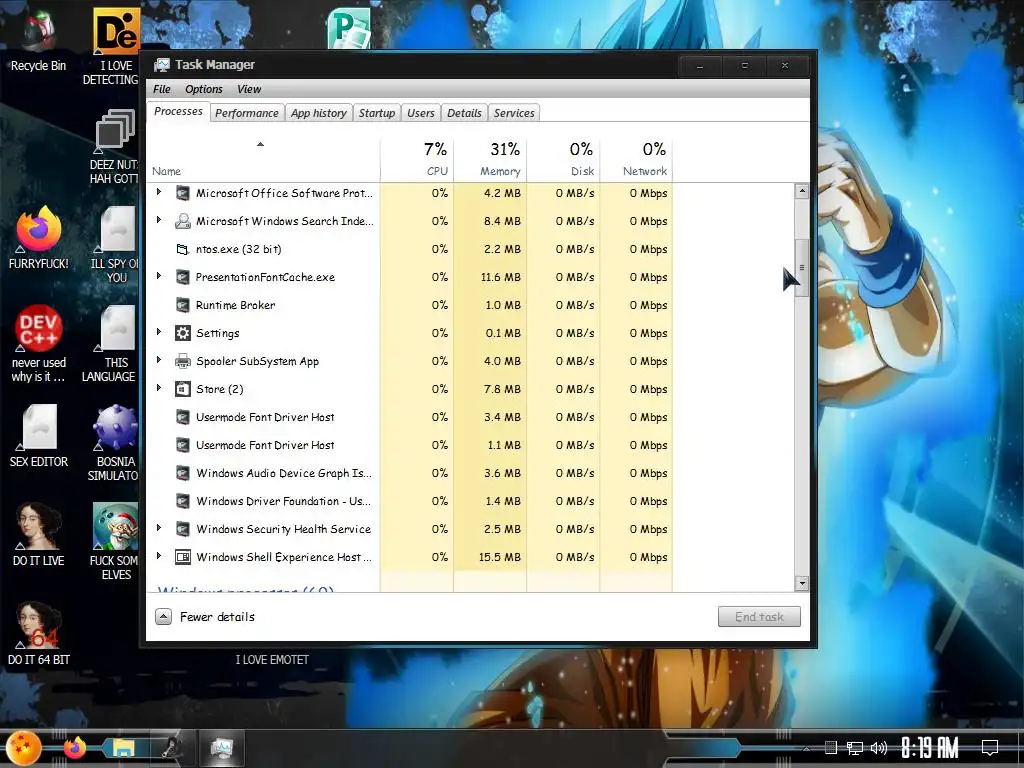The image size is (1024, 768).
Task: Select the ntos.exe (32 bit) process
Action: 410,249
